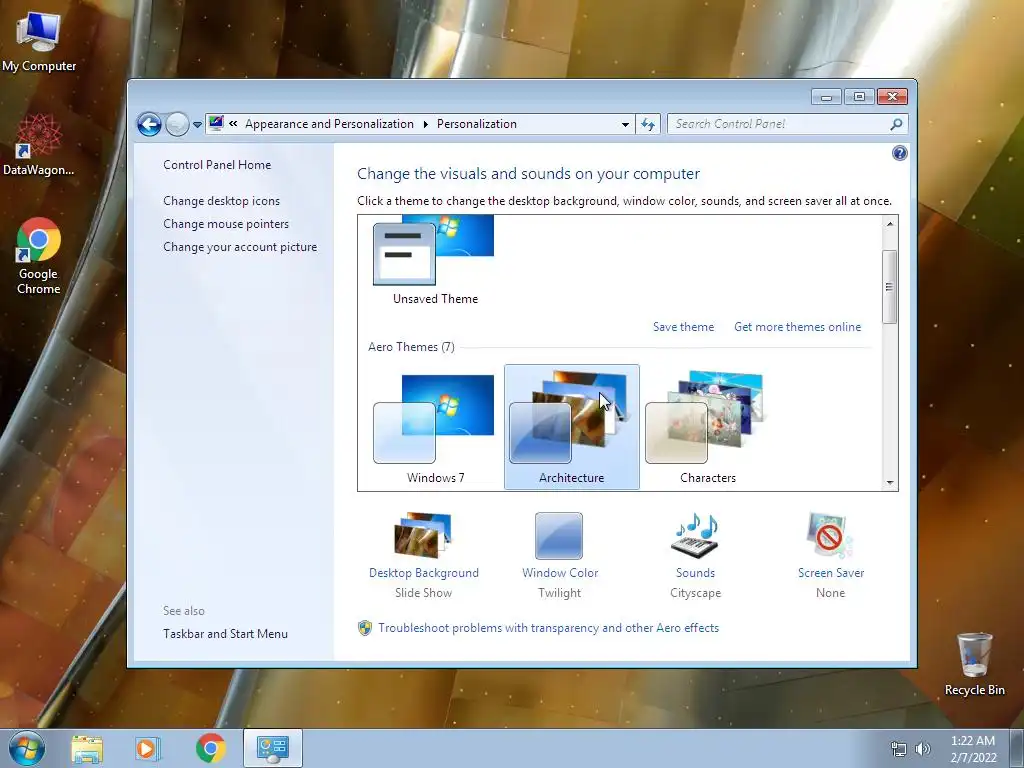Open Change your account picture

[x=240, y=247]
